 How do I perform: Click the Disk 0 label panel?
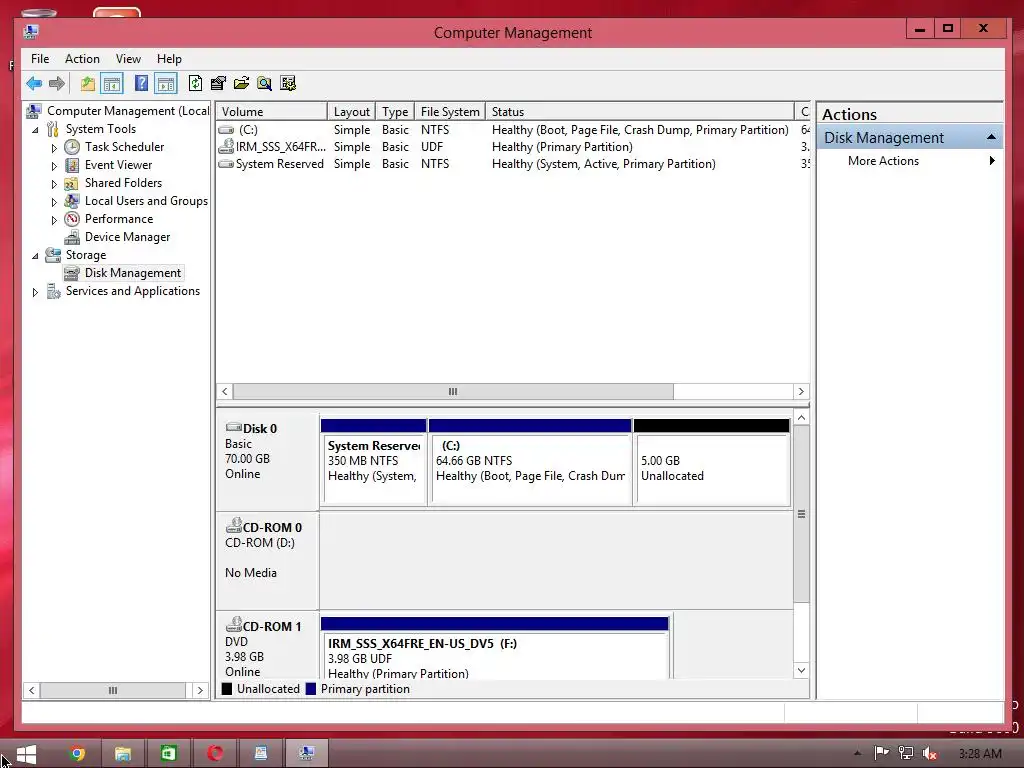point(267,461)
